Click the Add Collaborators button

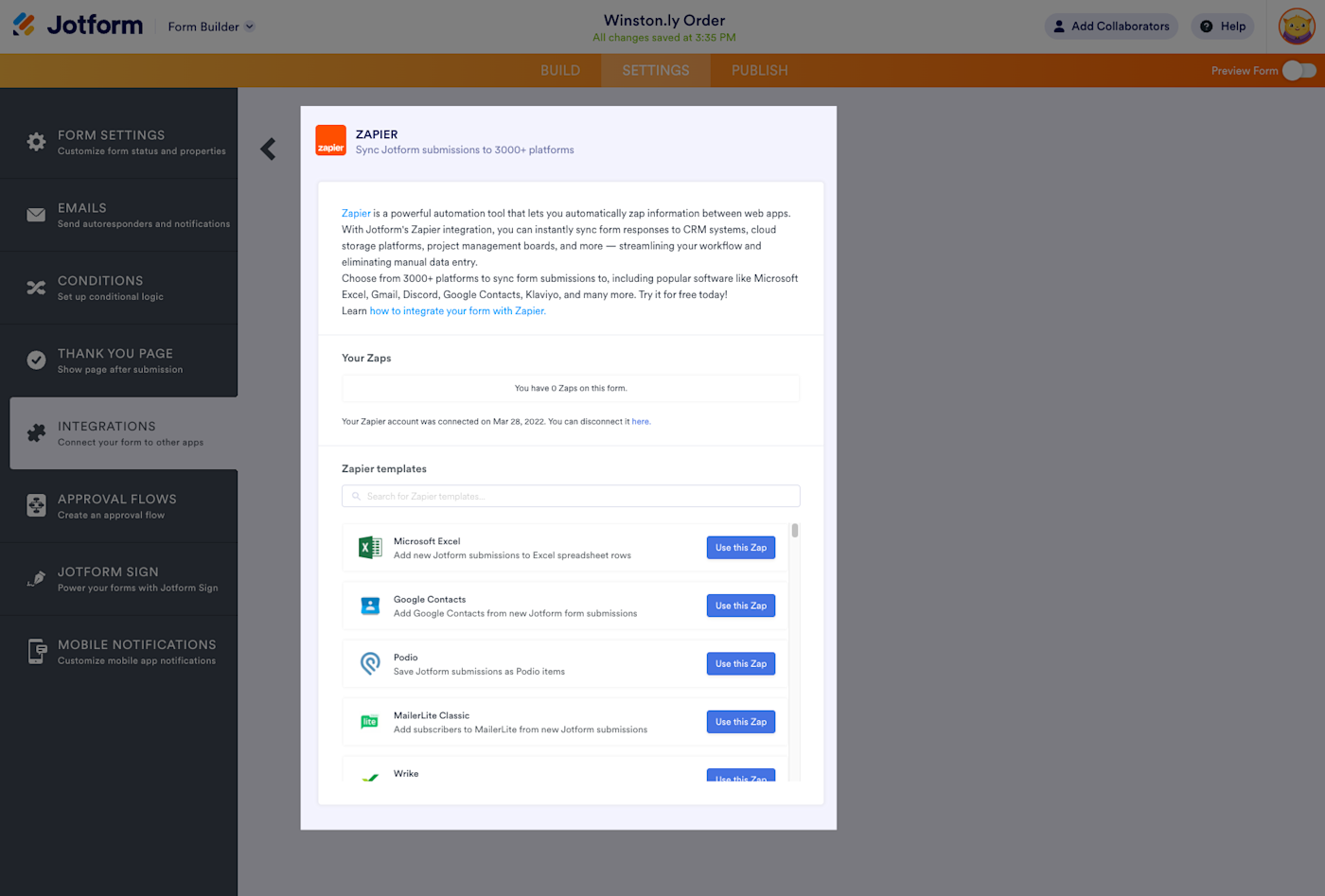pos(1111,26)
